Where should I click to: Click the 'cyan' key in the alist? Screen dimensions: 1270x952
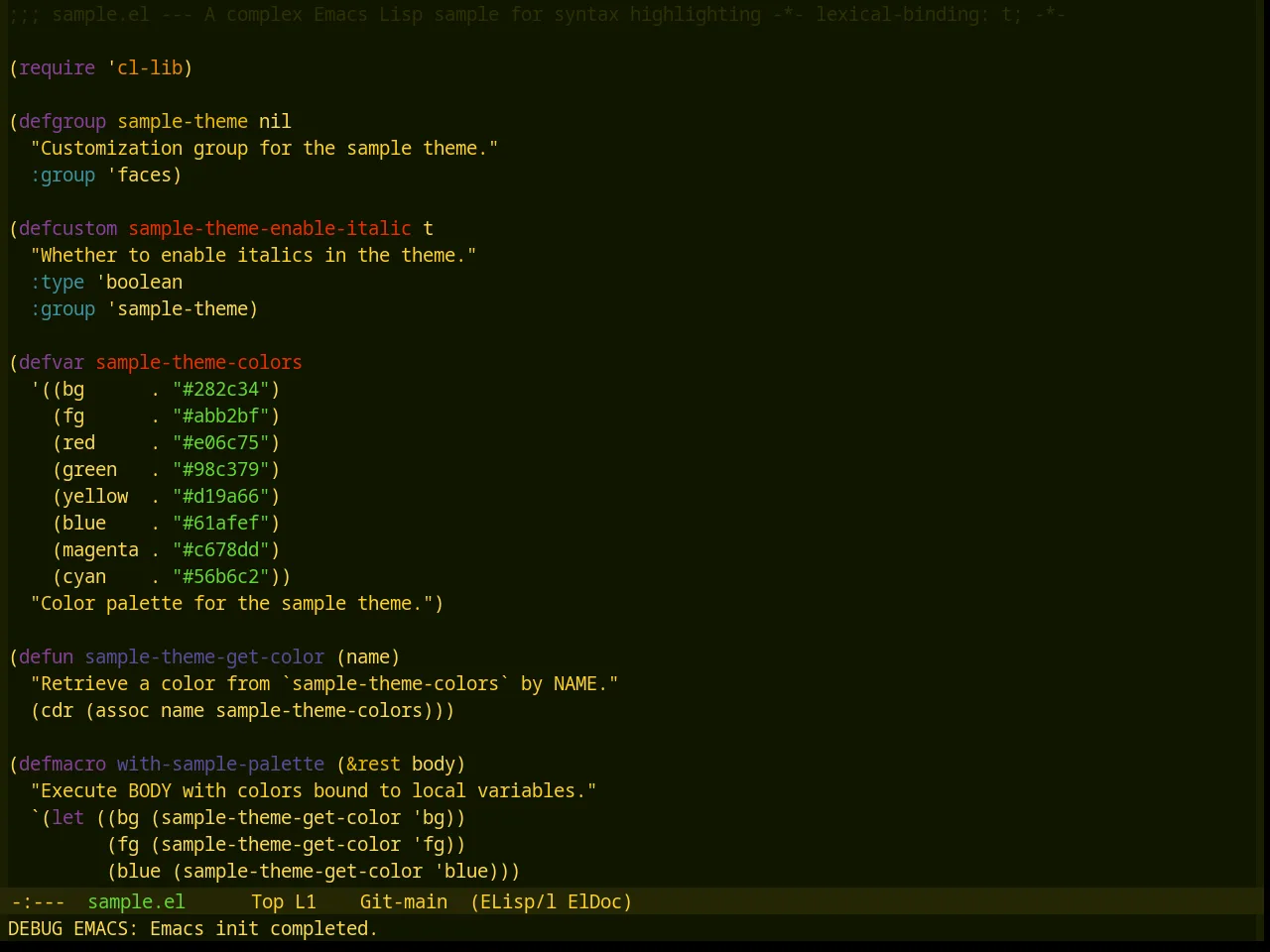[84, 576]
